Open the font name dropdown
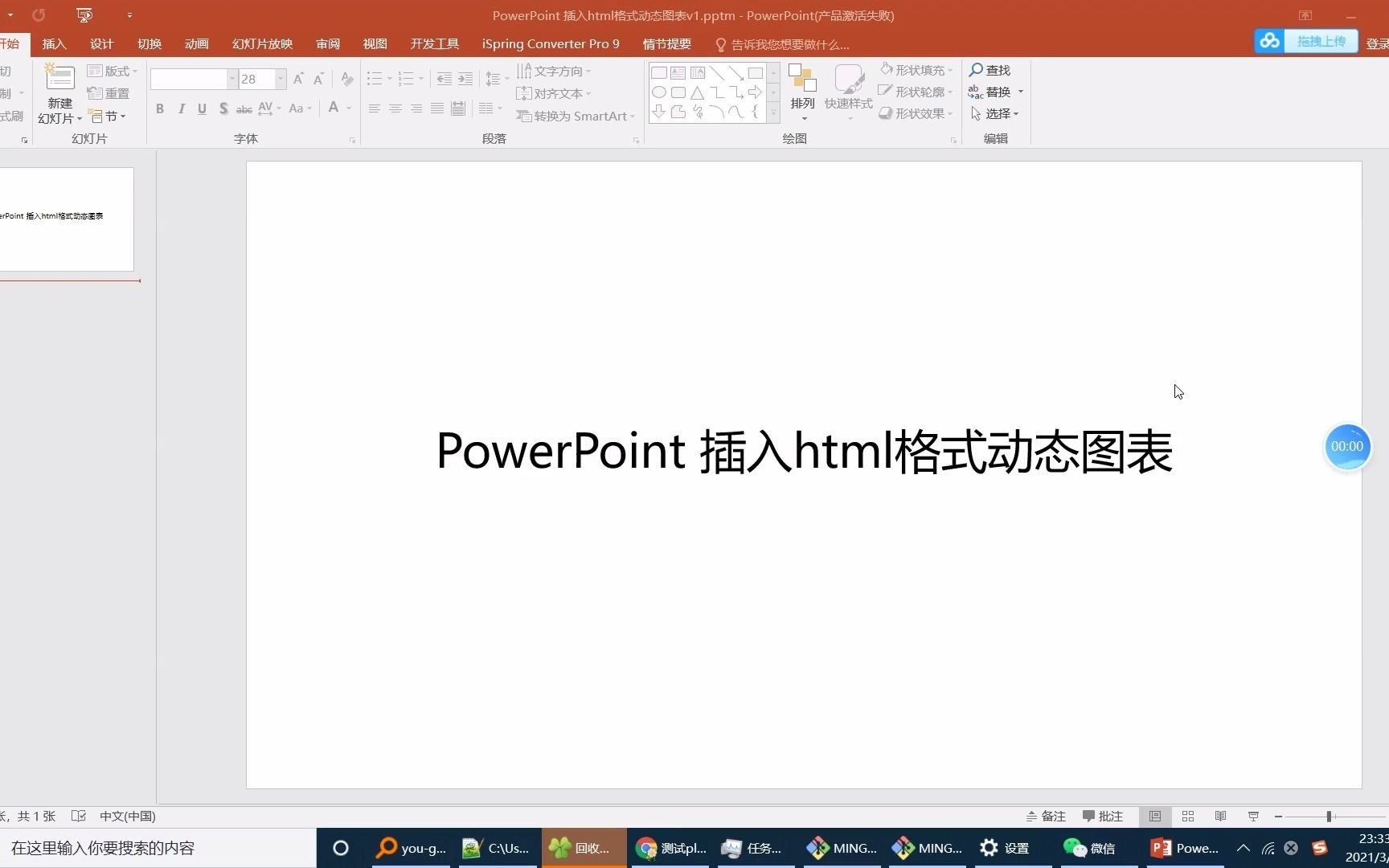Image resolution: width=1389 pixels, height=868 pixels. coord(231,79)
